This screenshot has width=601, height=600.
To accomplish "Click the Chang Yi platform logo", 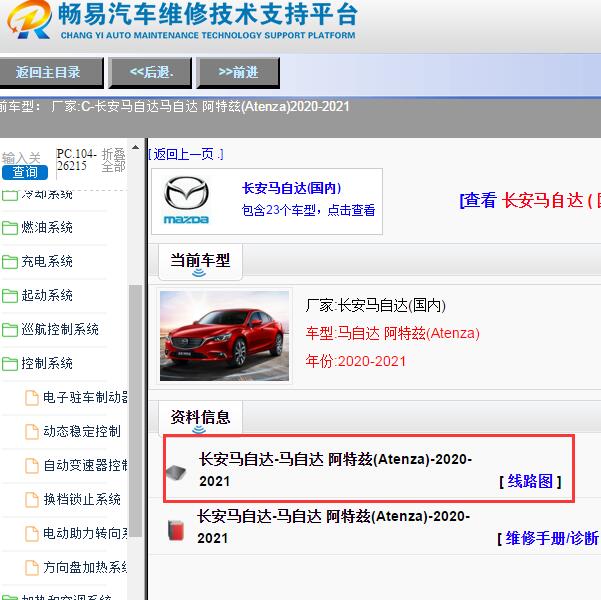I will point(29,19).
